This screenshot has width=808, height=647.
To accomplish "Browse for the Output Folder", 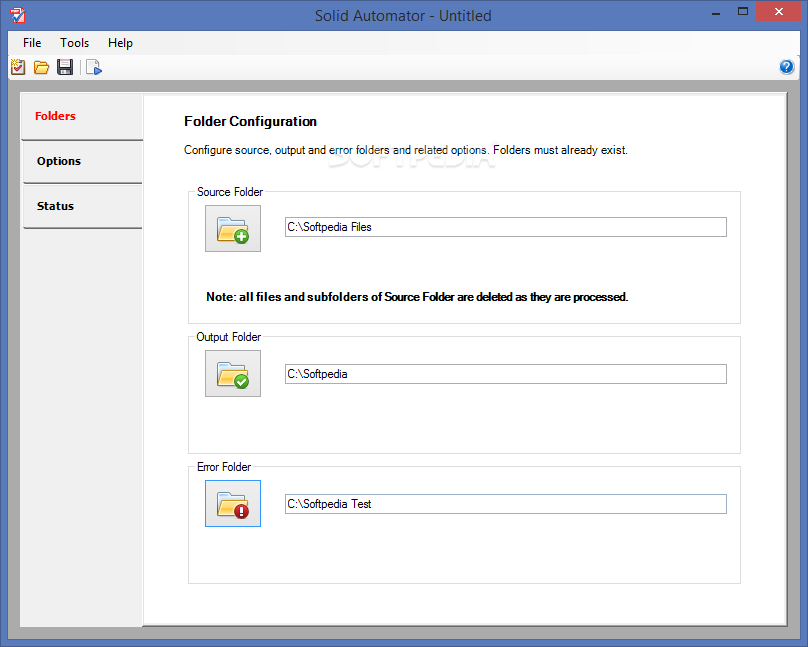I will point(233,373).
